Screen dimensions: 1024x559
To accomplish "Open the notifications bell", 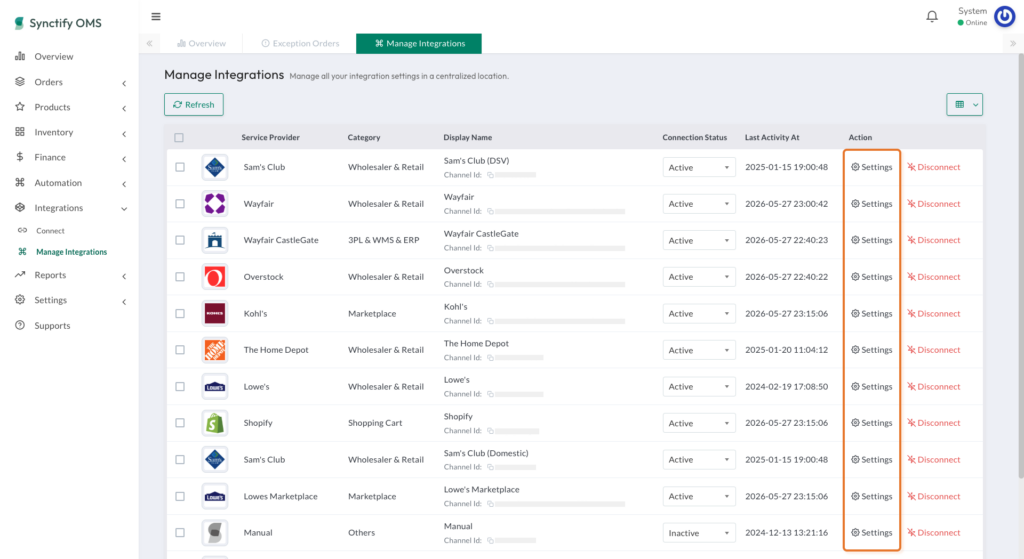I will point(932,16).
